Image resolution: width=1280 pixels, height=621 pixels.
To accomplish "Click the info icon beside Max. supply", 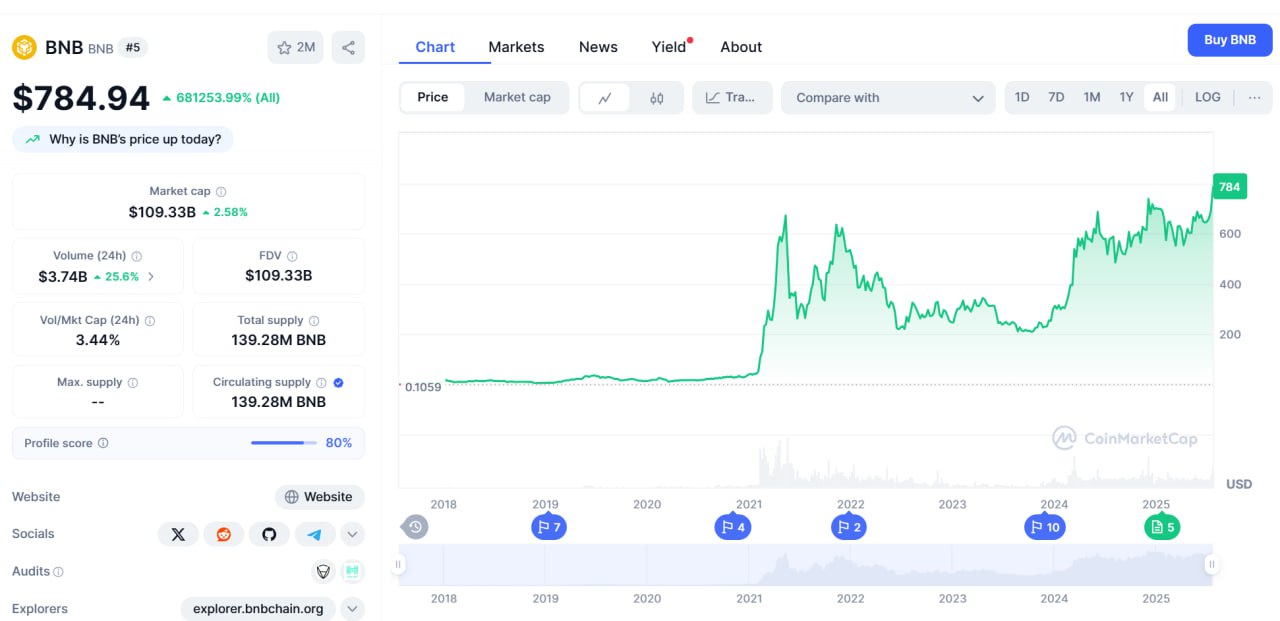I will [133, 383].
